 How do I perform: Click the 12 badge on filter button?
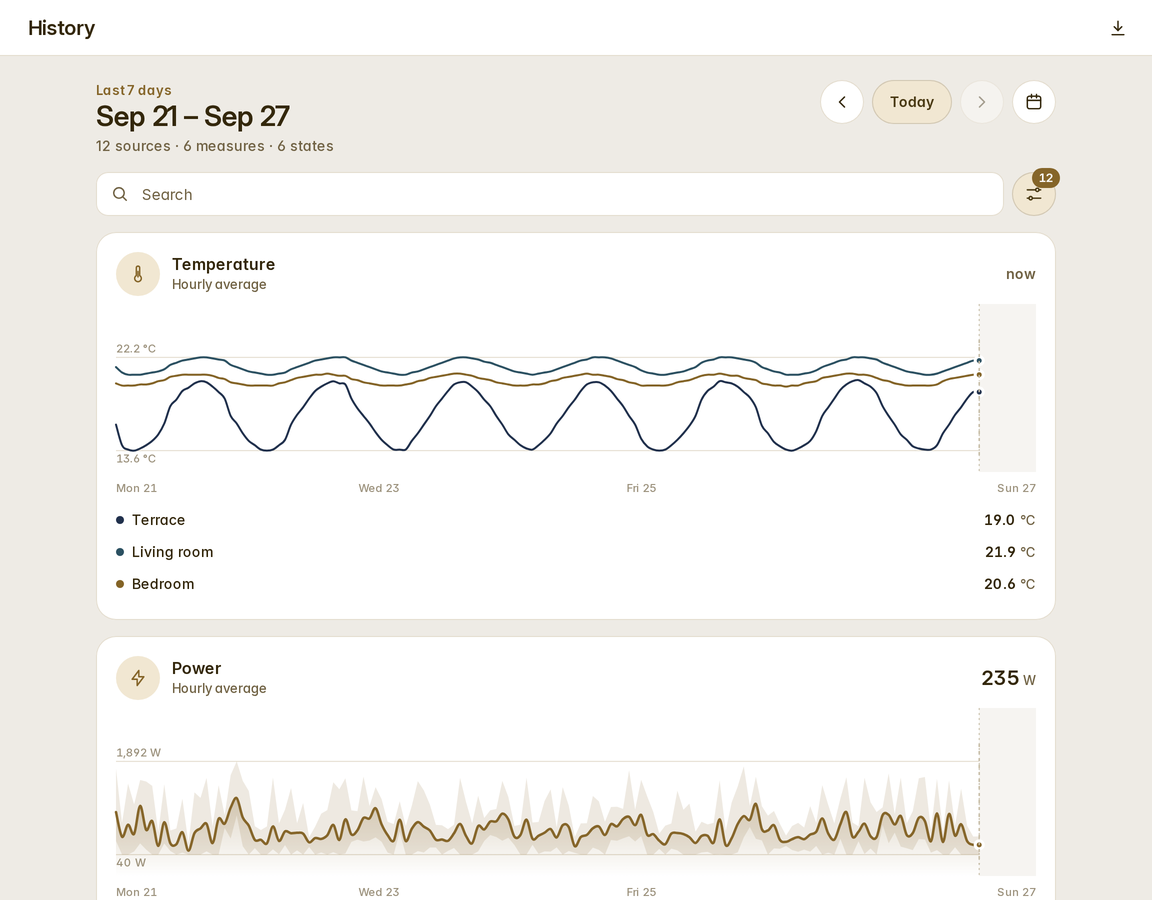[x=1045, y=178]
